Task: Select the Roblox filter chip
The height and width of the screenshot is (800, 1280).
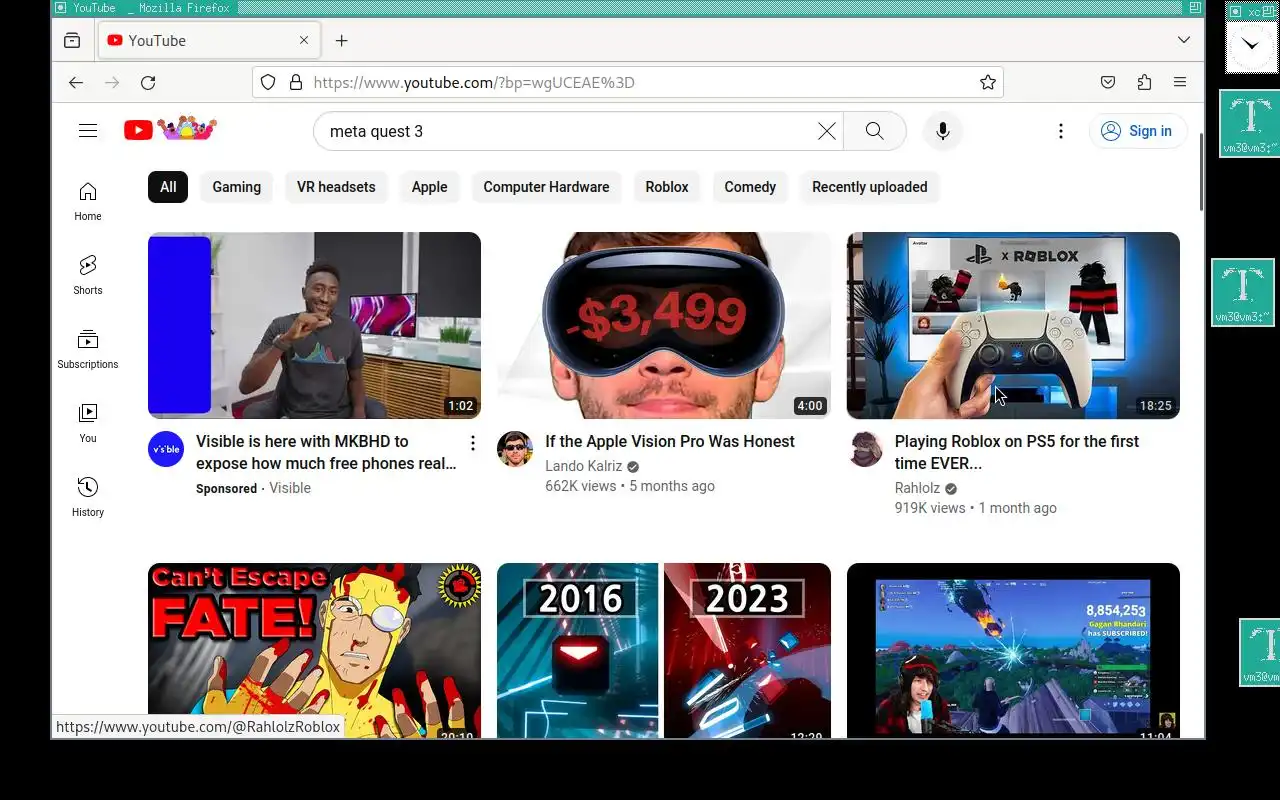Action: (667, 187)
